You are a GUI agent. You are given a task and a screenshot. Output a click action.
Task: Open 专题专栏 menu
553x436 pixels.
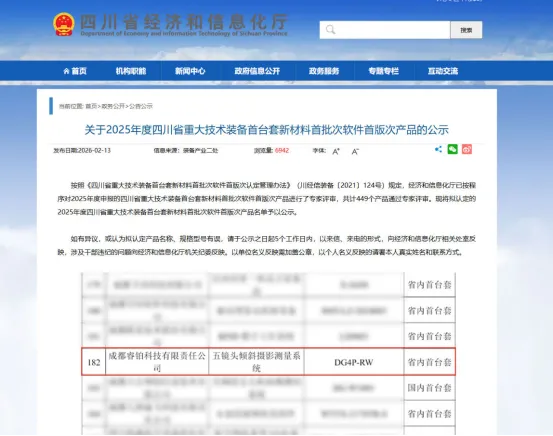click(383, 71)
